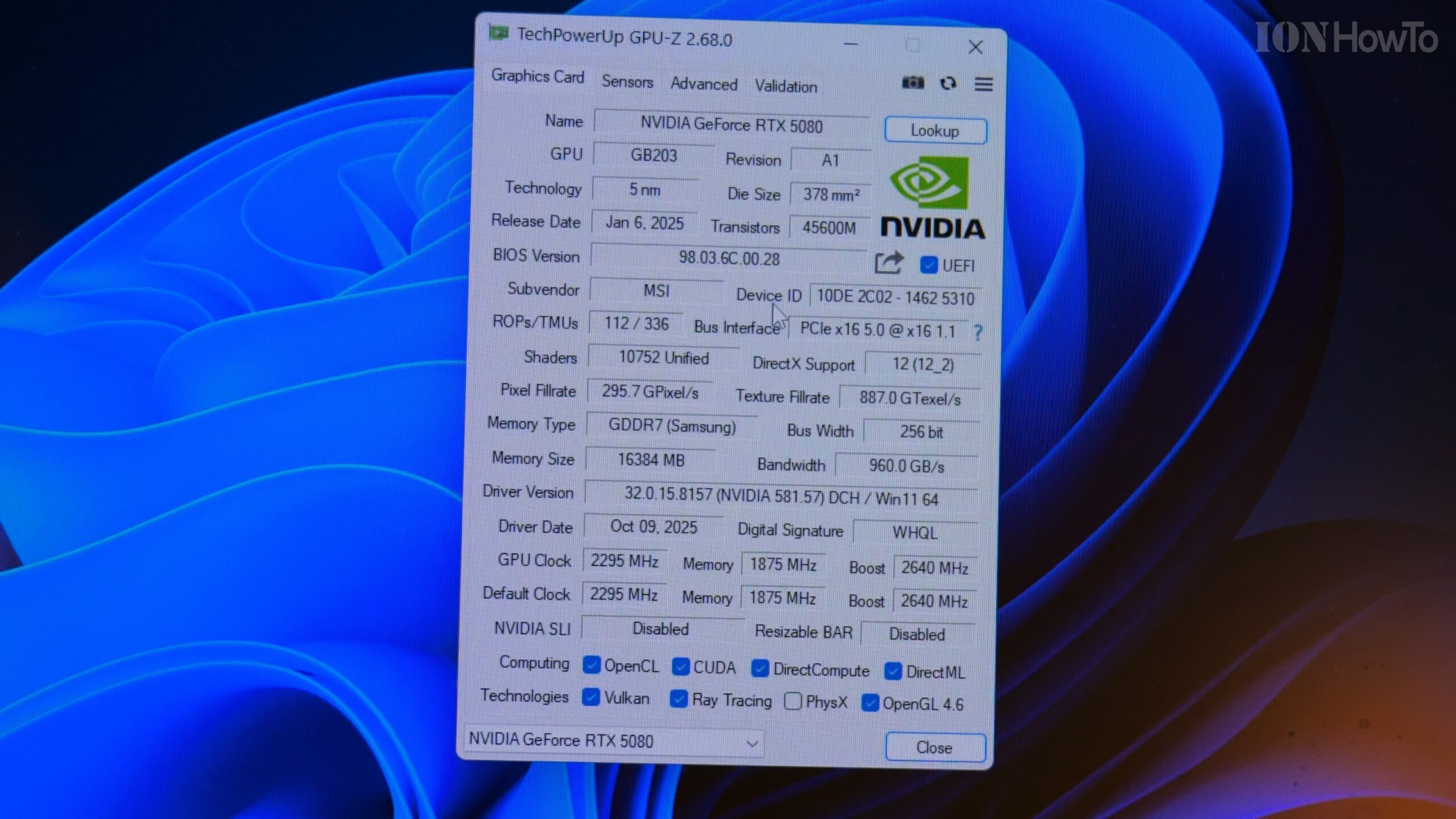Click the Subvendor value MSI

tap(656, 291)
